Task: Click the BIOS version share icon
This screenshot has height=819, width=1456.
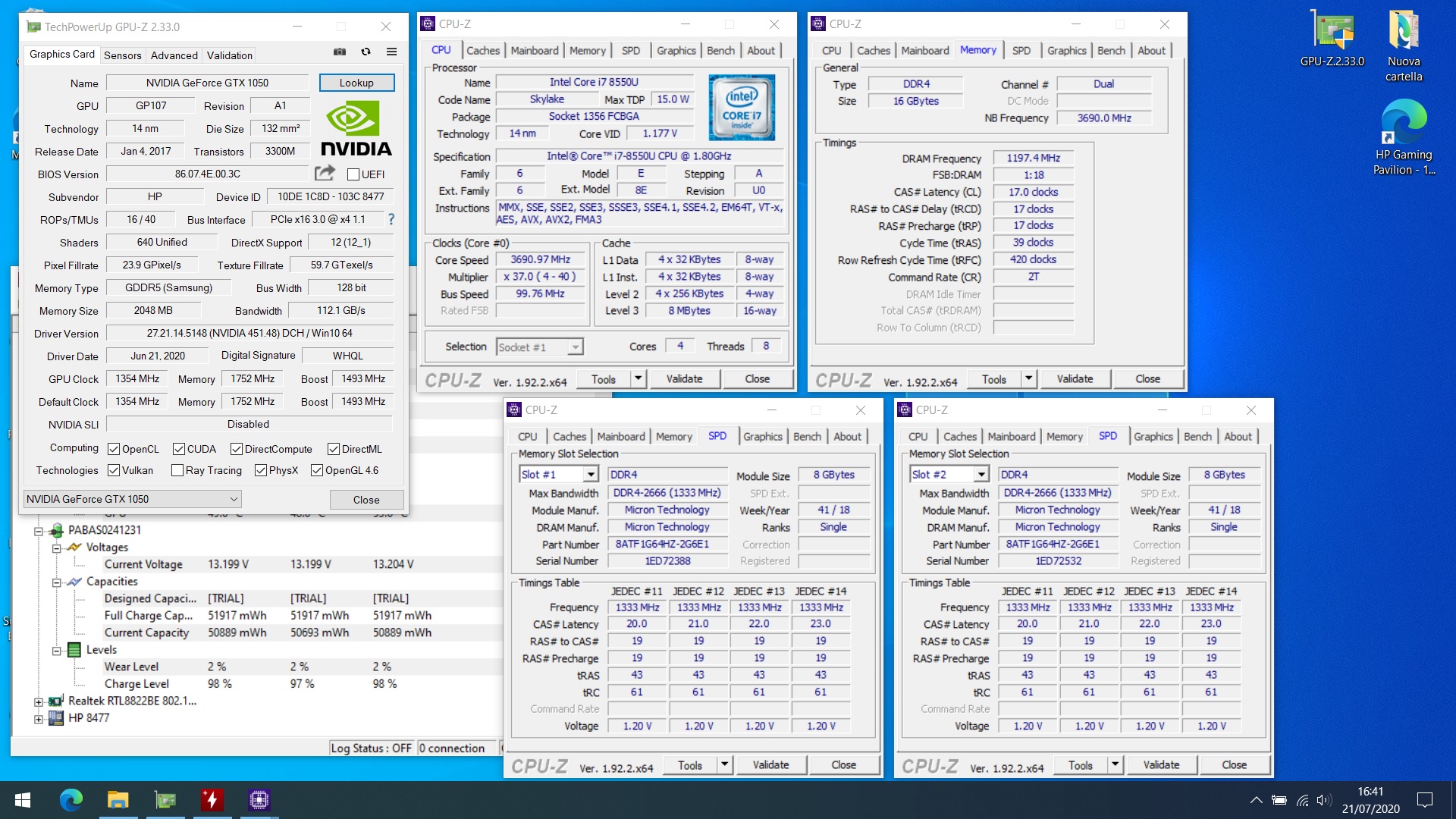Action: tap(325, 173)
